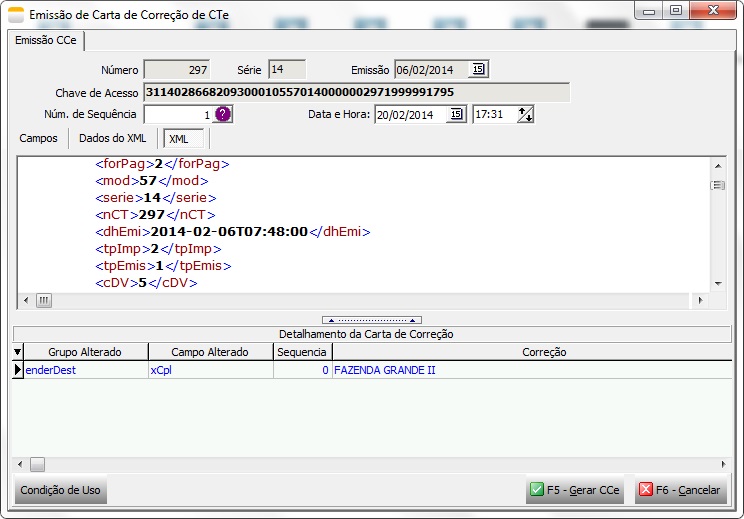Click the mod 57 XML line

click(x=151, y=181)
